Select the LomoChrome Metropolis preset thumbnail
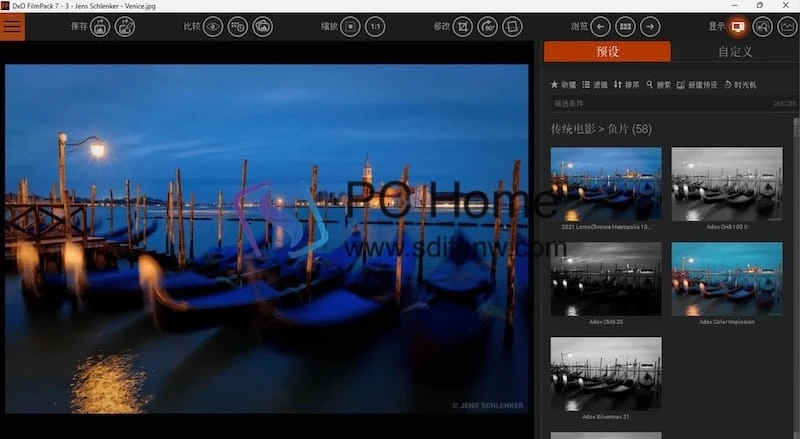800x439 pixels. pyautogui.click(x=606, y=184)
